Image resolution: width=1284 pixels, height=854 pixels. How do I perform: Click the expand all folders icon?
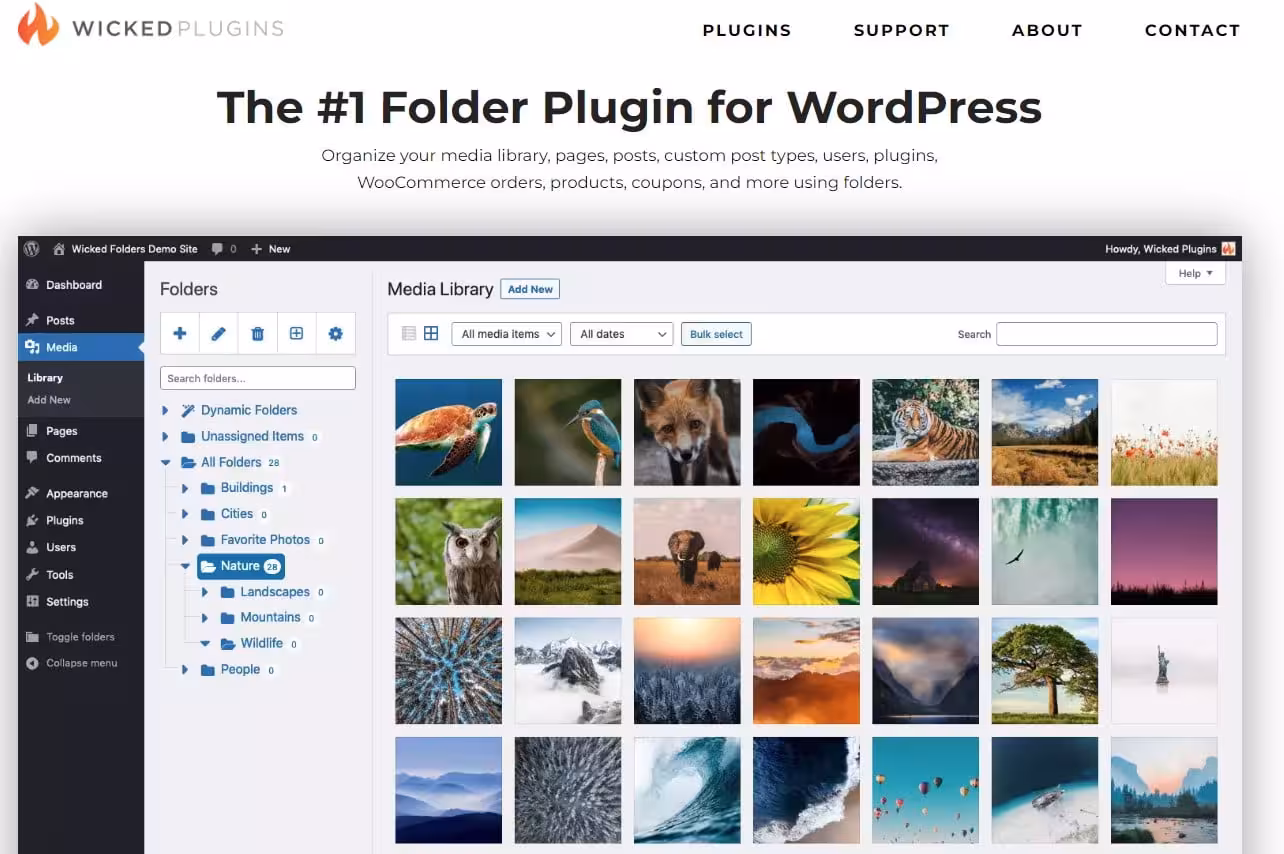coord(296,334)
